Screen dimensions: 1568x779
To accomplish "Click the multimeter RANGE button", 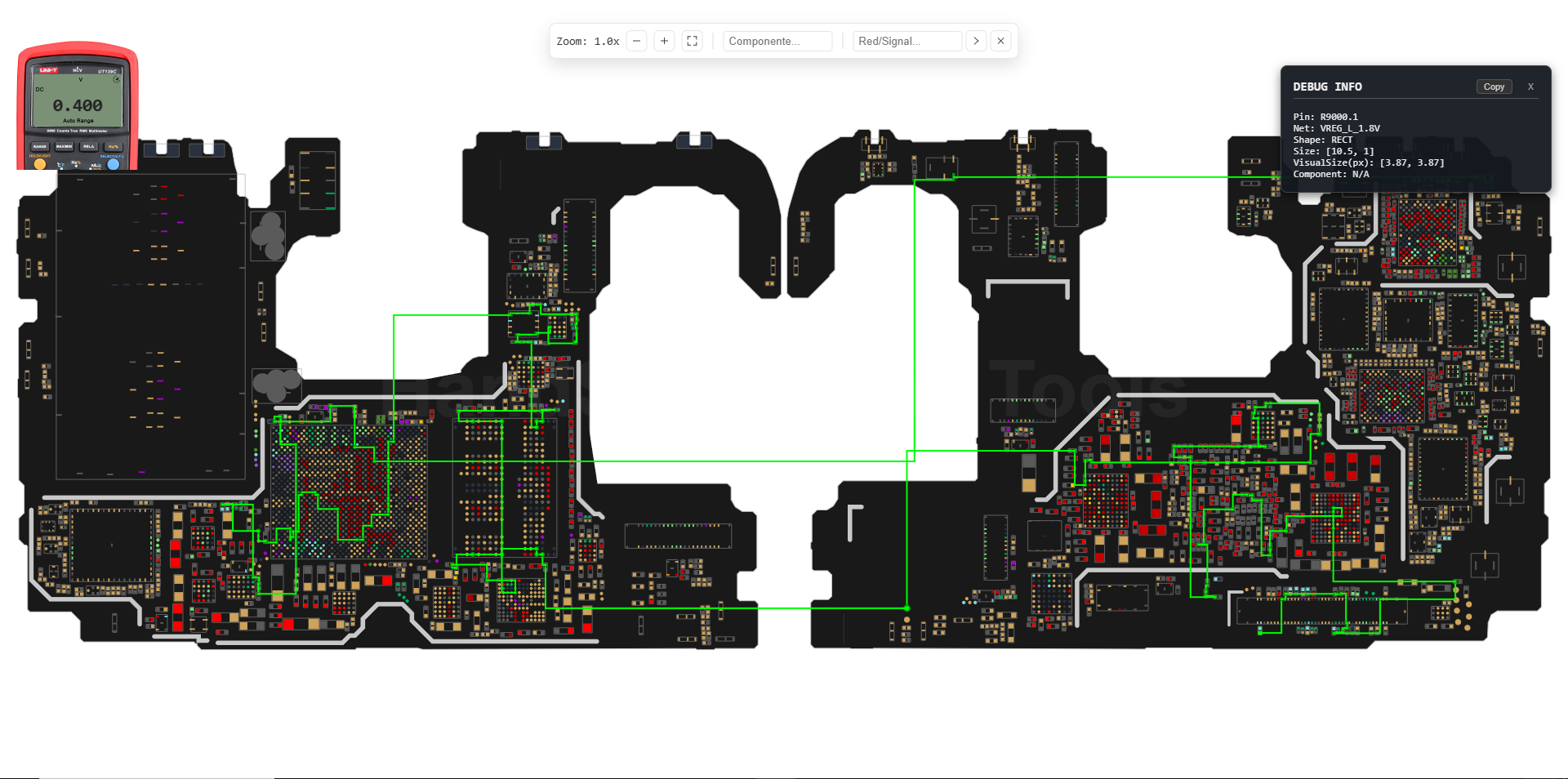I will coord(40,146).
